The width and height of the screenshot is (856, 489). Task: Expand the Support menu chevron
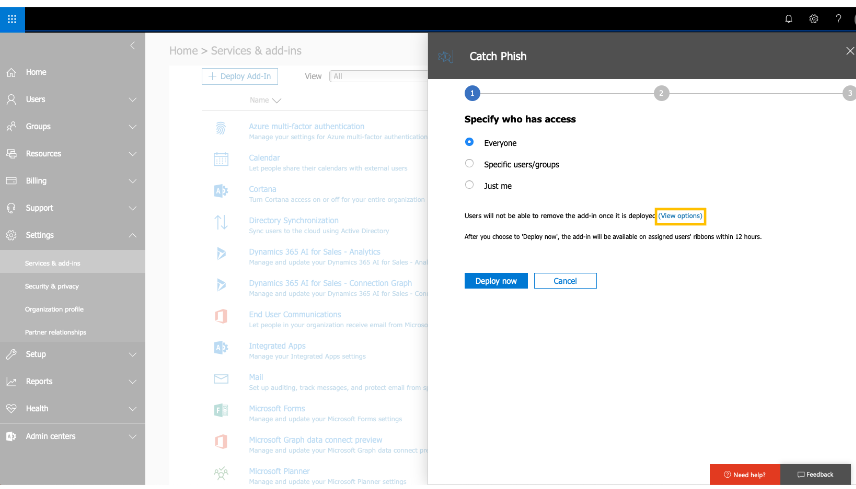132,208
